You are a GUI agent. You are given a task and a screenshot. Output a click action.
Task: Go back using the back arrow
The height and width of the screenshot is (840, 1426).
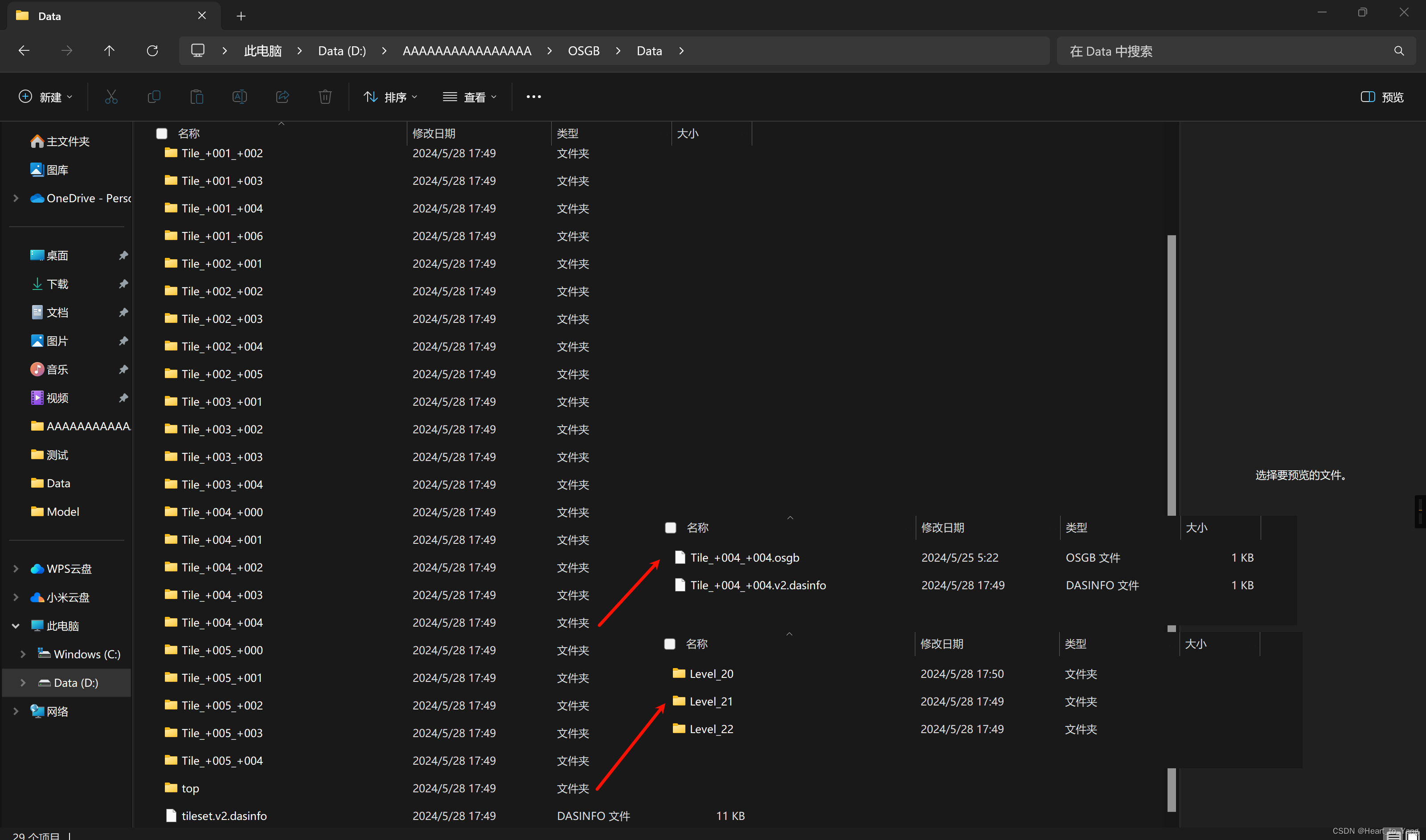(x=24, y=50)
